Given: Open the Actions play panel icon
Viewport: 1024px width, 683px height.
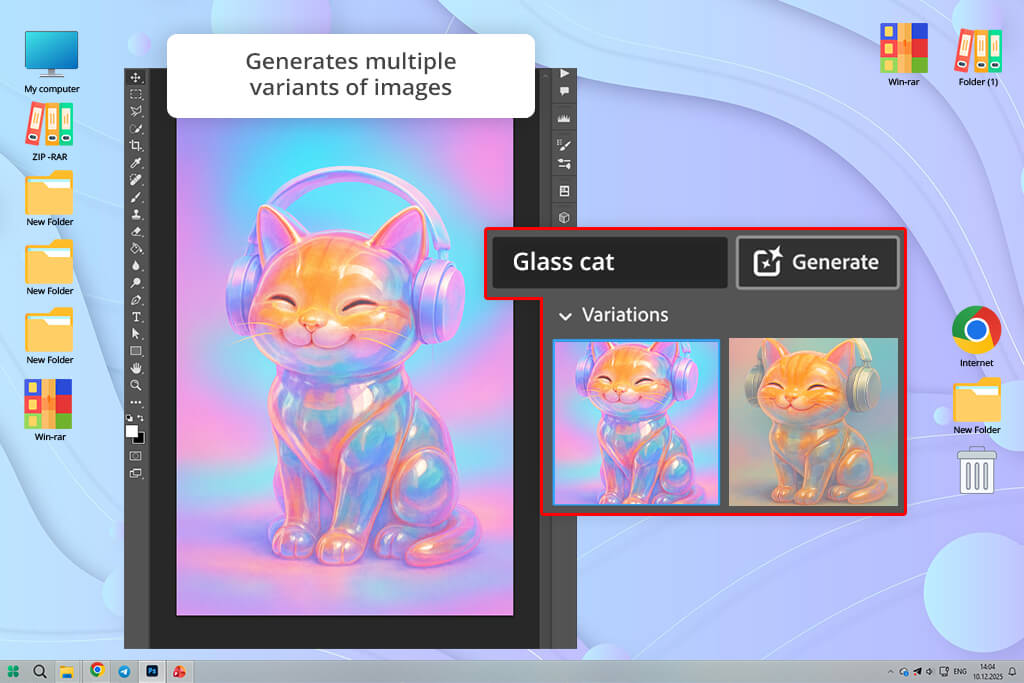Looking at the screenshot, I should click(564, 73).
